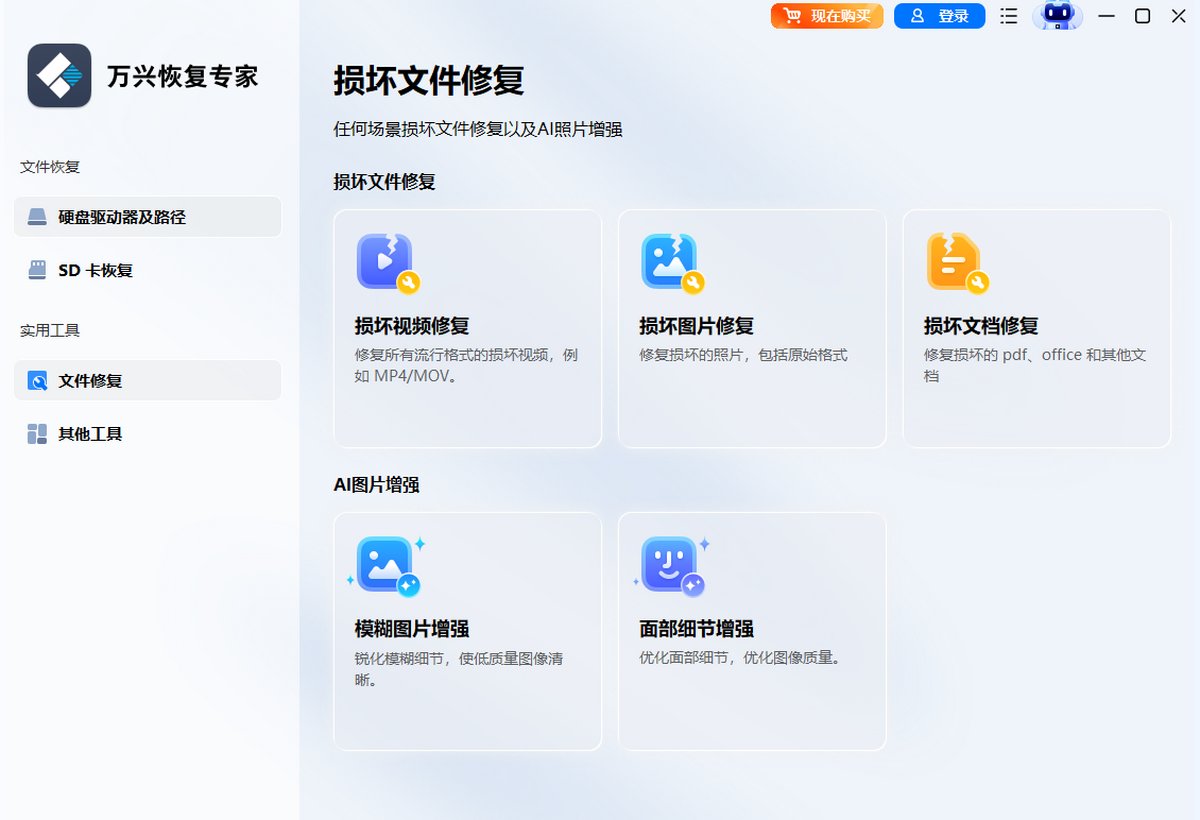Viewport: 1200px width, 820px height.
Task: Click the 现在购买 button
Action: pos(827,16)
